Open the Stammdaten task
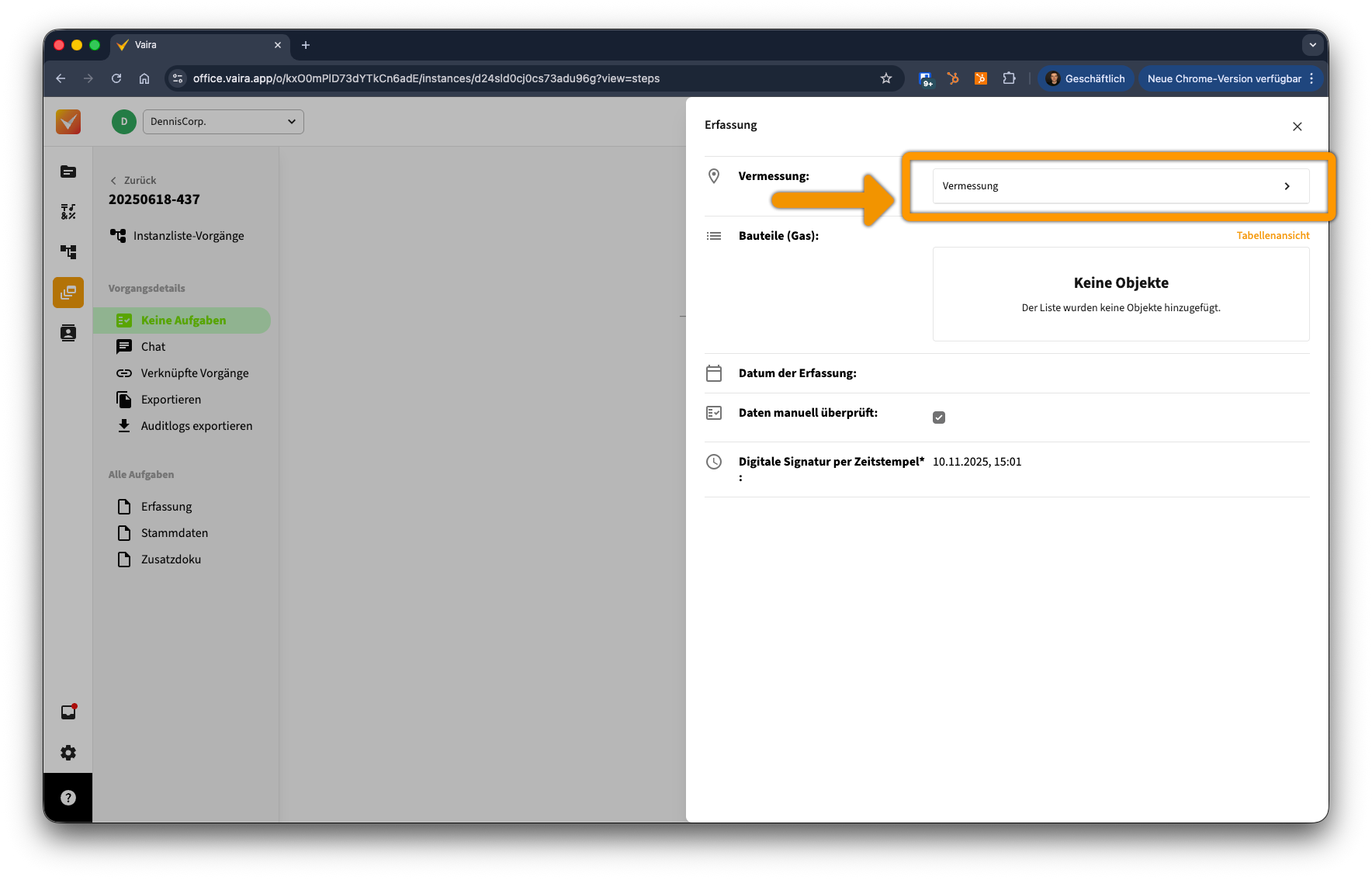This screenshot has width=1372, height=880. coord(174,533)
